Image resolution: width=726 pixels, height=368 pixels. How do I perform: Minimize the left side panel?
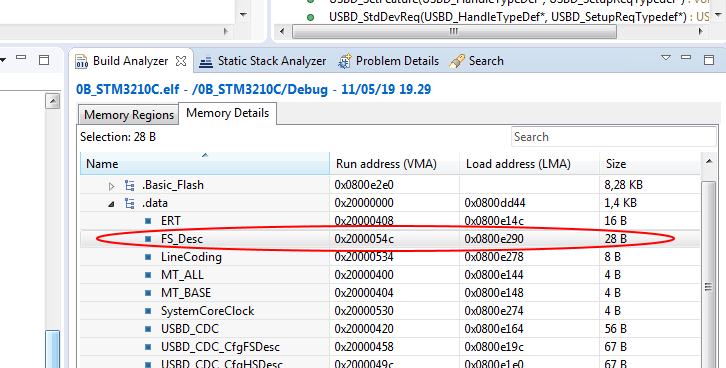pos(21,57)
